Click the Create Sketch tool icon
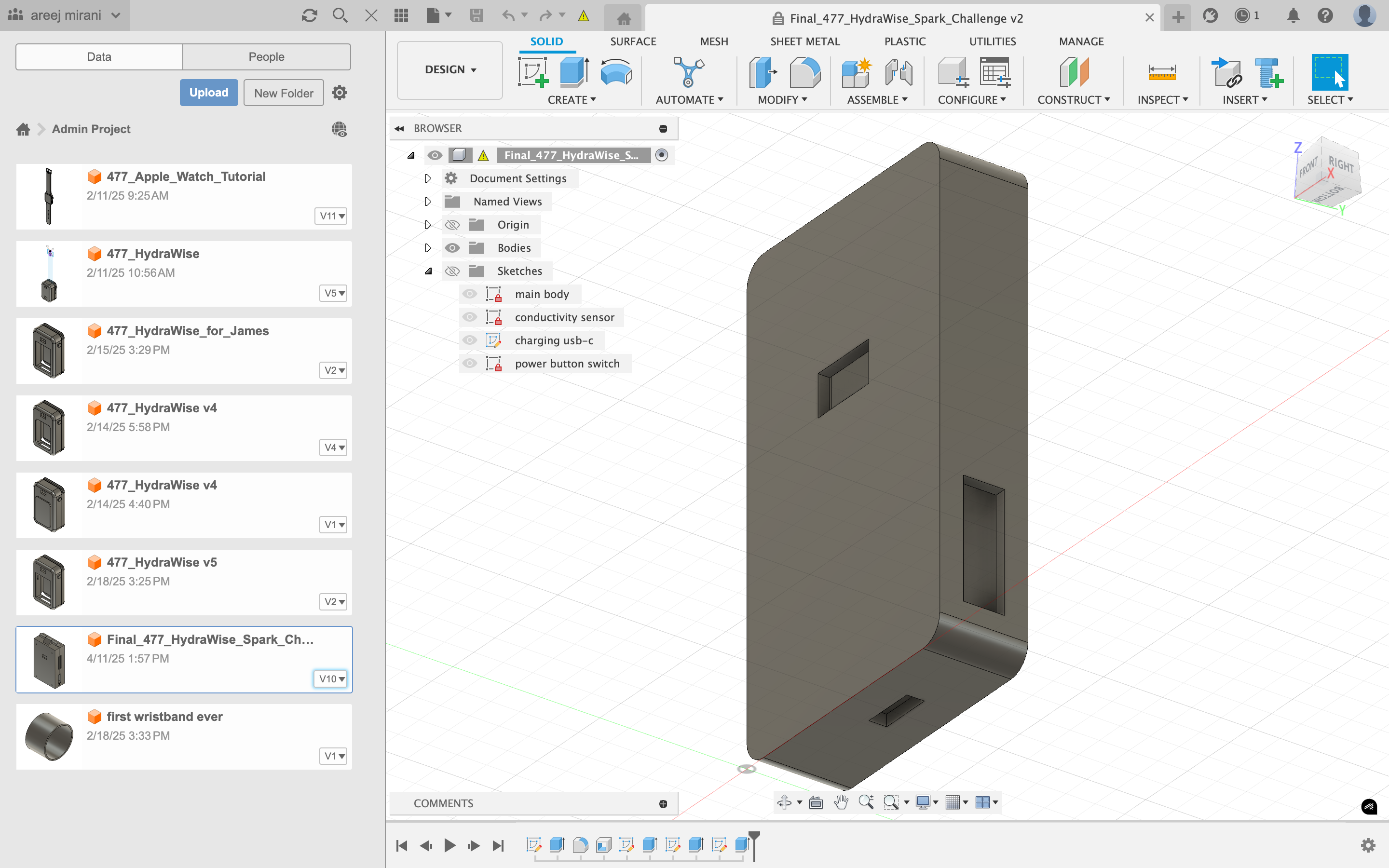Image resolution: width=1389 pixels, height=868 pixels. 532,73
